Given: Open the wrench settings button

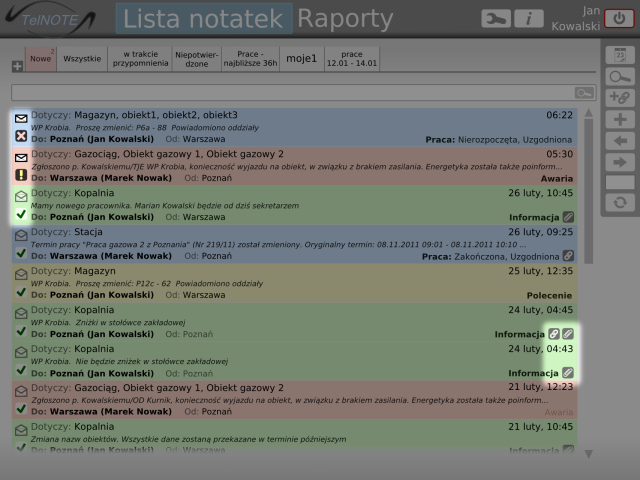Looking at the screenshot, I should tap(496, 19).
